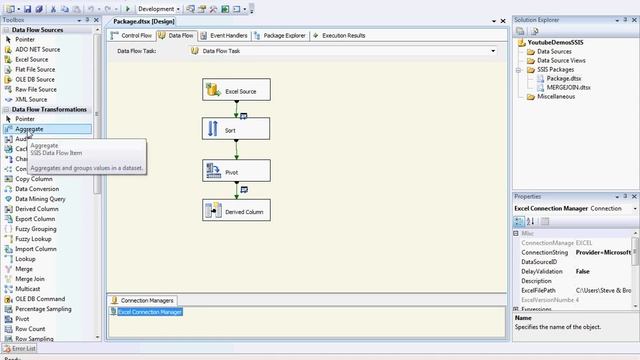Select Excel Source in the toolbox

[x=31, y=60]
